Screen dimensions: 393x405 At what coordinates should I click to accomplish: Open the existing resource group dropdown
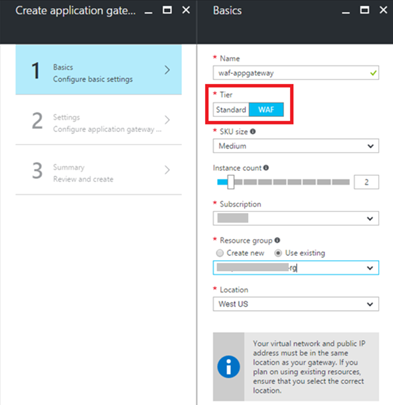296,268
